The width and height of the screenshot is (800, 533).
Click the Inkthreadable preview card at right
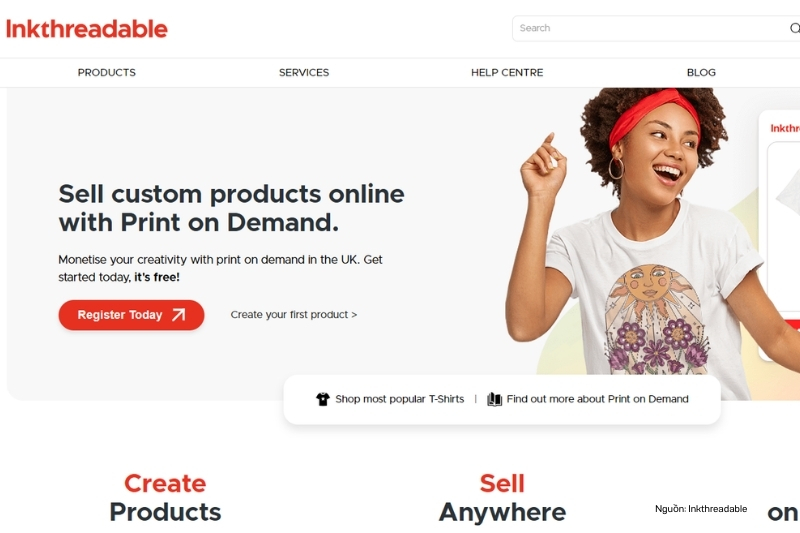[779, 235]
